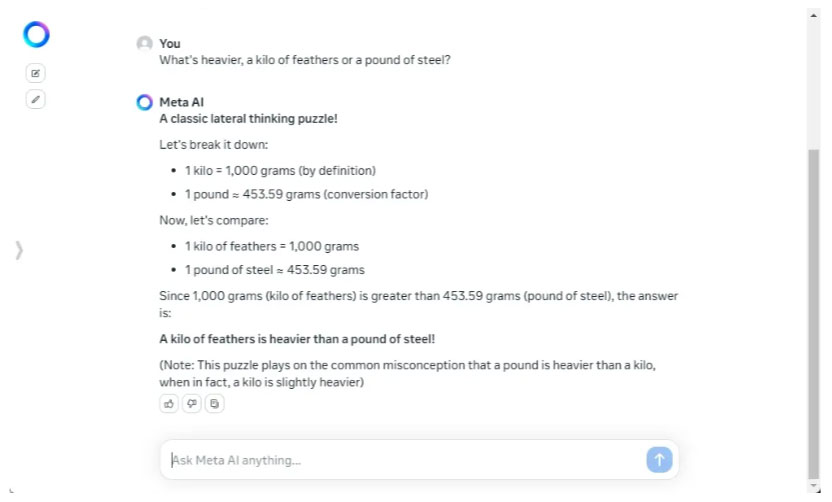This screenshot has height=502, width=832.
Task: Dislike the response with the thumbs down icon
Action: click(191, 403)
